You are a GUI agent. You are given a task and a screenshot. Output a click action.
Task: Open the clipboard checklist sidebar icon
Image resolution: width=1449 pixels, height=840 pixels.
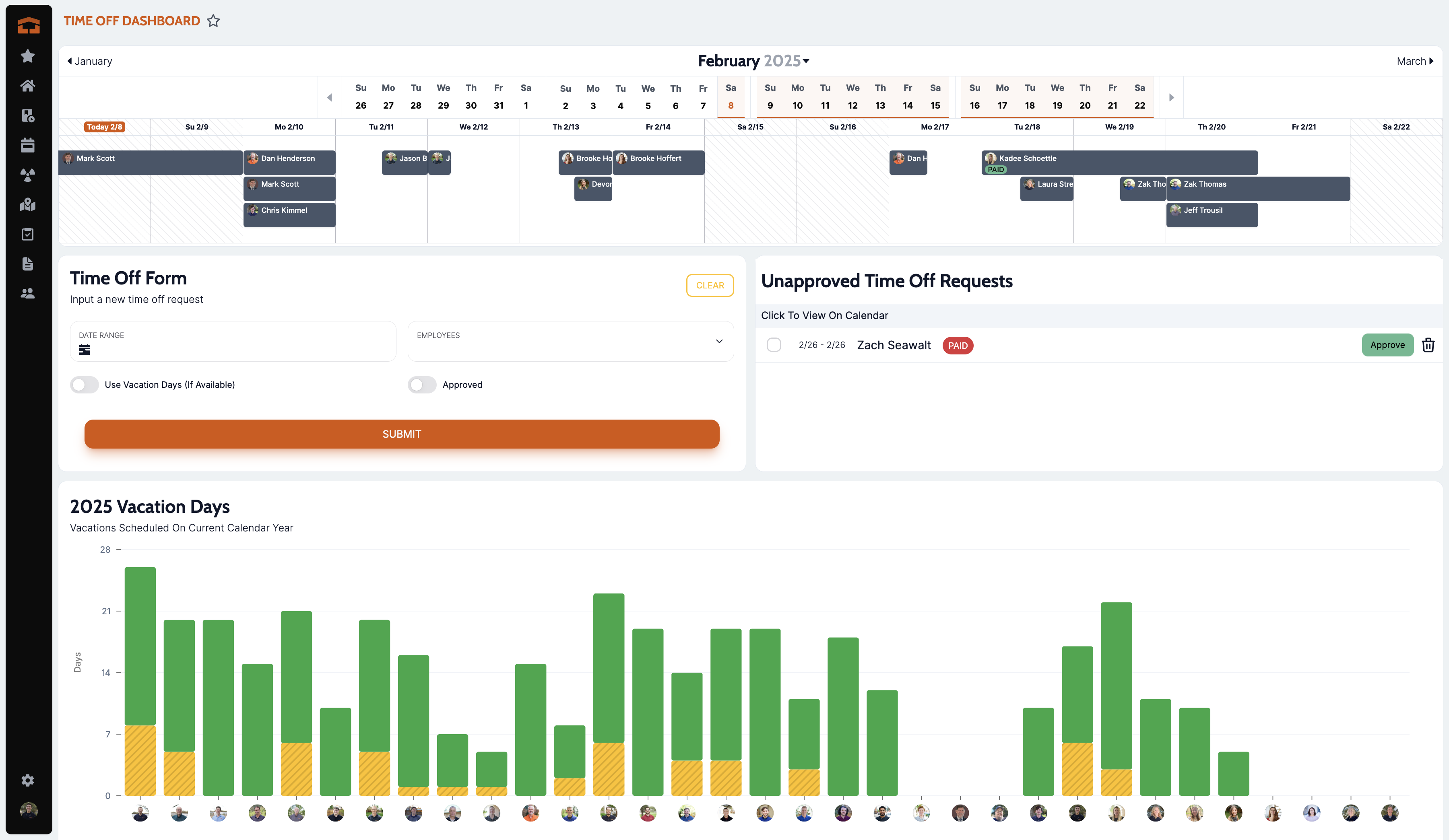click(28, 234)
